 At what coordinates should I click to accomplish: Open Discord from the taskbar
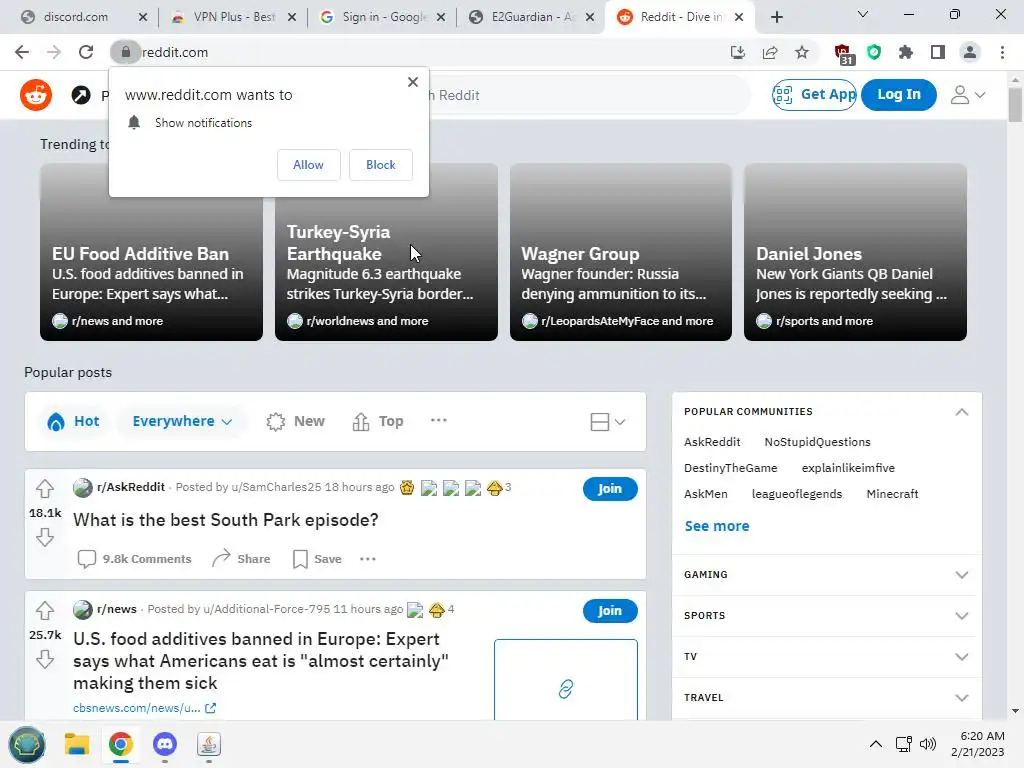[x=165, y=744]
